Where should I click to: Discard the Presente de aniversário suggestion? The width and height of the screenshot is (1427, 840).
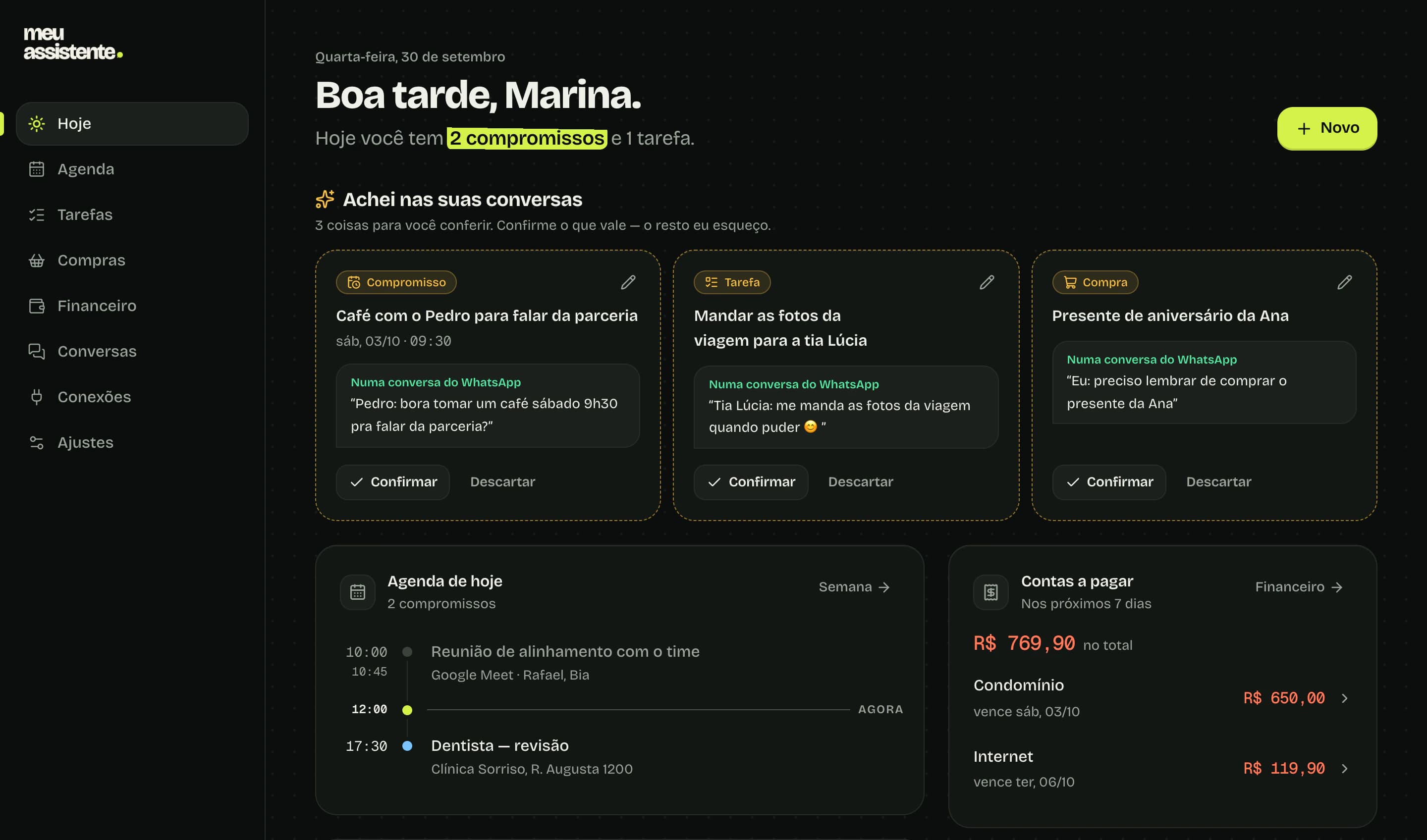click(1218, 482)
